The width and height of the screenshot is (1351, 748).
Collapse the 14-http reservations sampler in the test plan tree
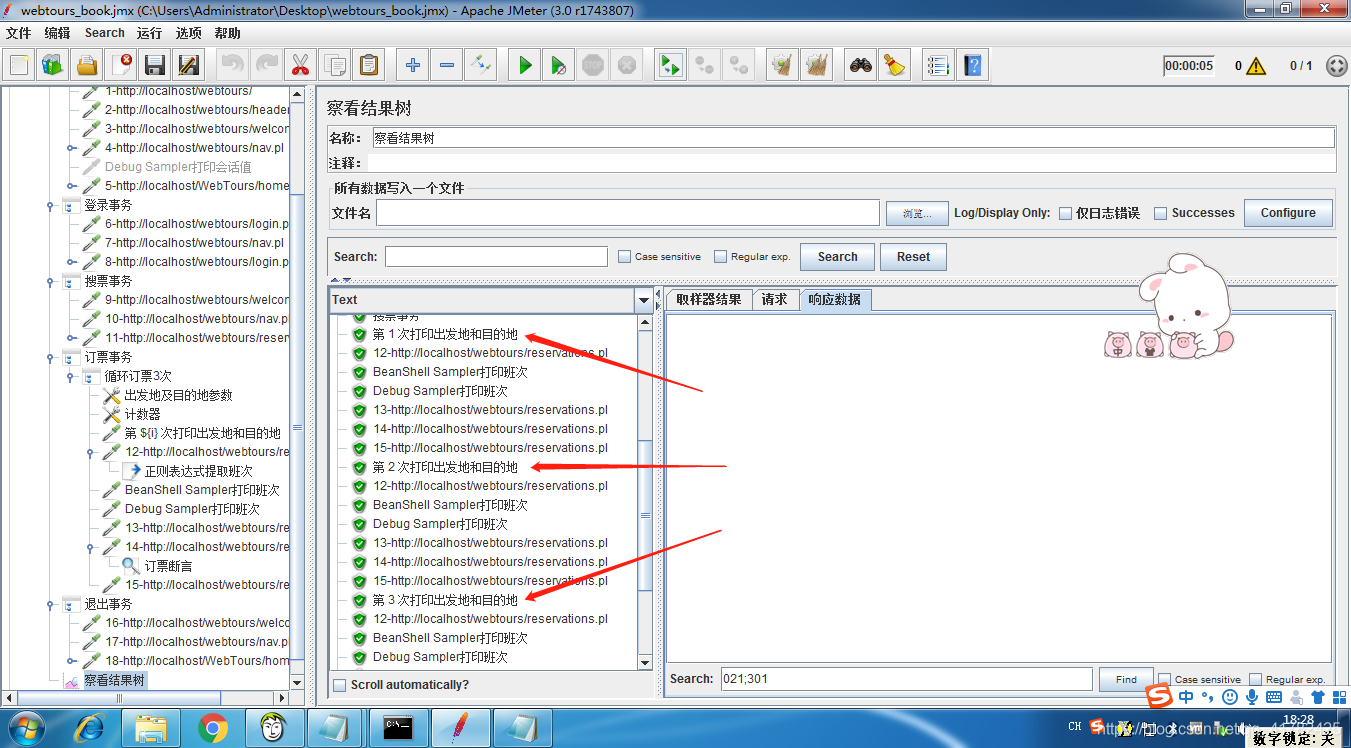pyautogui.click(x=92, y=547)
